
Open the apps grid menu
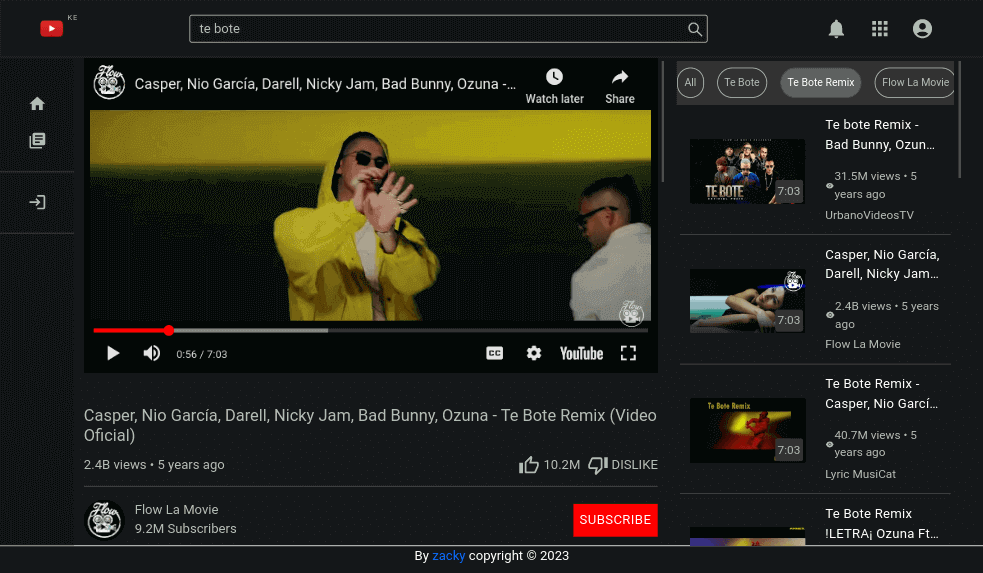tap(880, 29)
